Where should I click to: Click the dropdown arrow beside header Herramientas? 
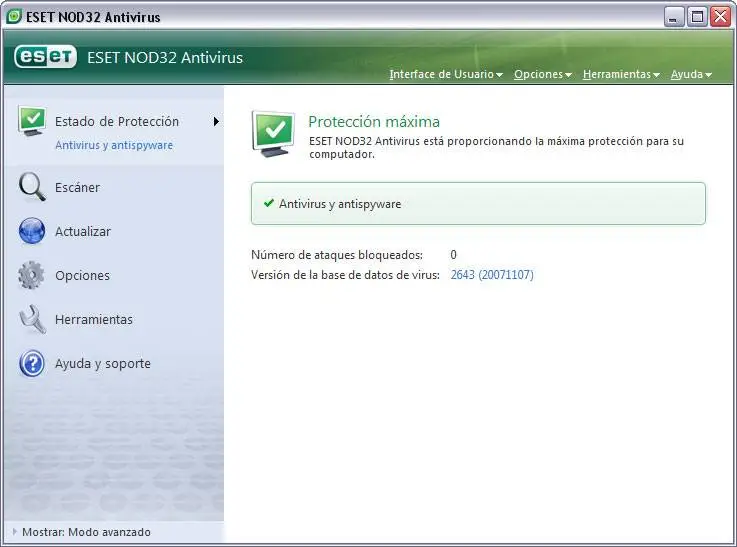pos(656,75)
